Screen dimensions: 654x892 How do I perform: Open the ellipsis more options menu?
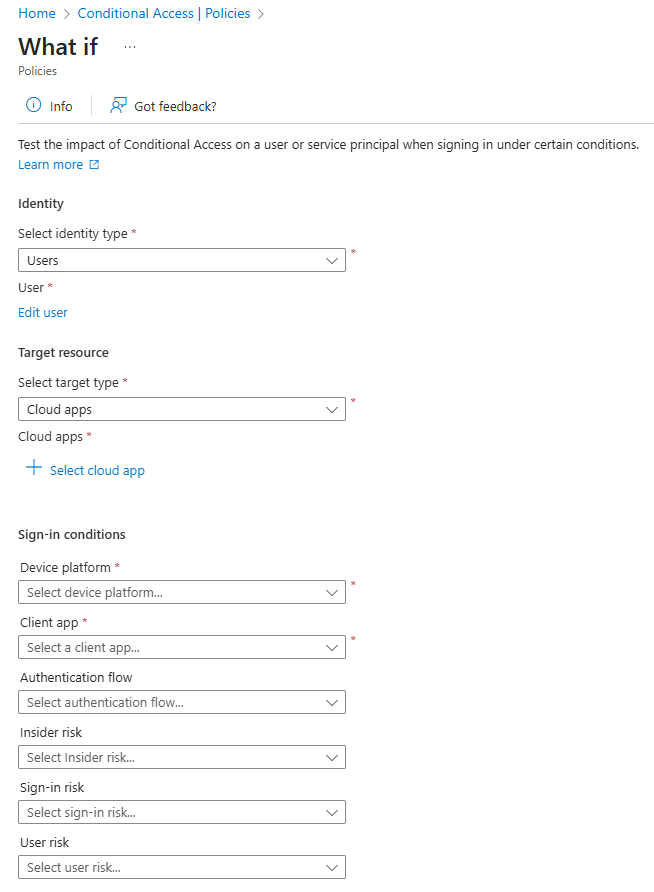click(x=130, y=47)
